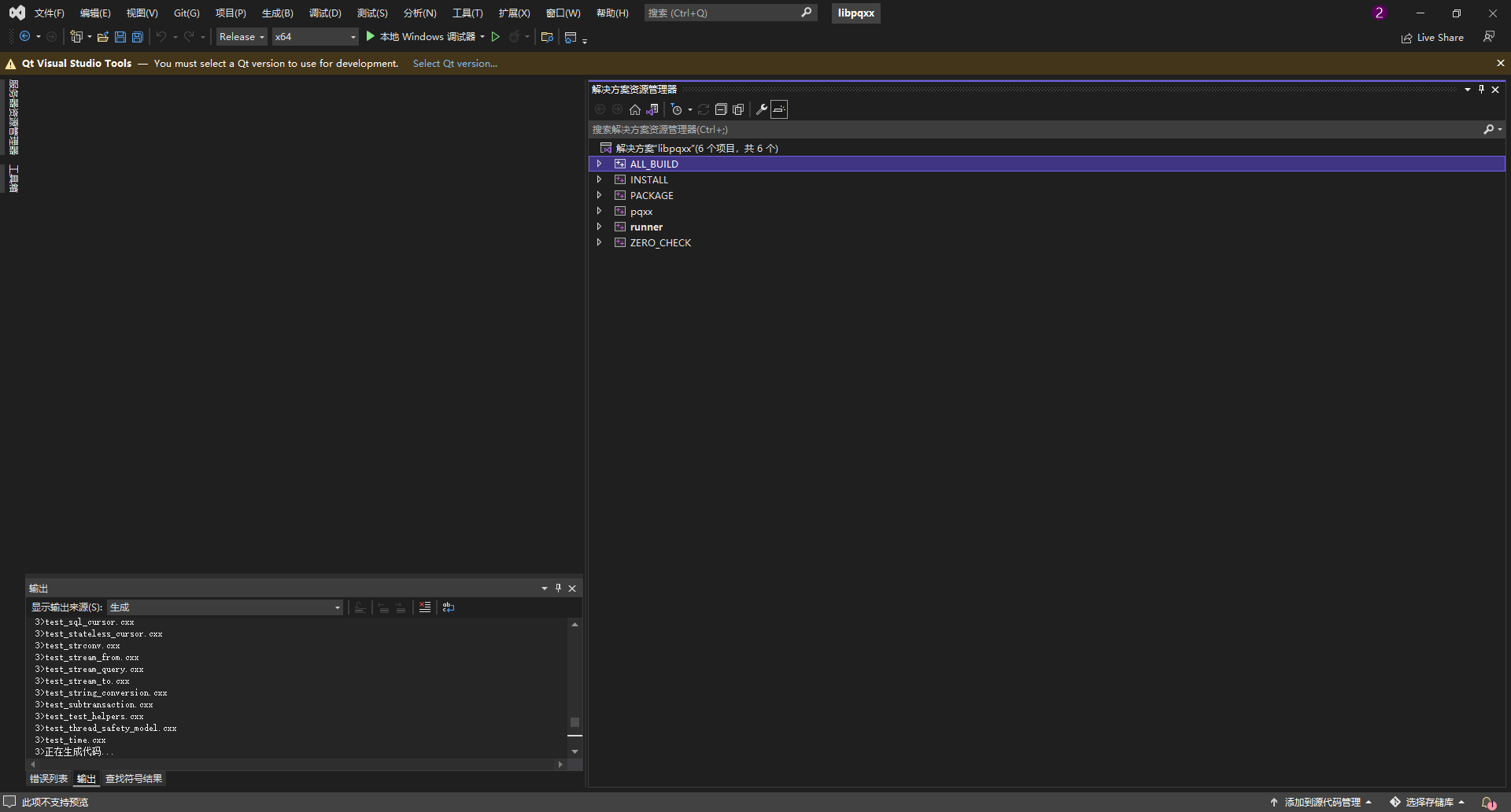
Task: Click the Refresh icon in Solution Explorer
Action: coord(704,109)
